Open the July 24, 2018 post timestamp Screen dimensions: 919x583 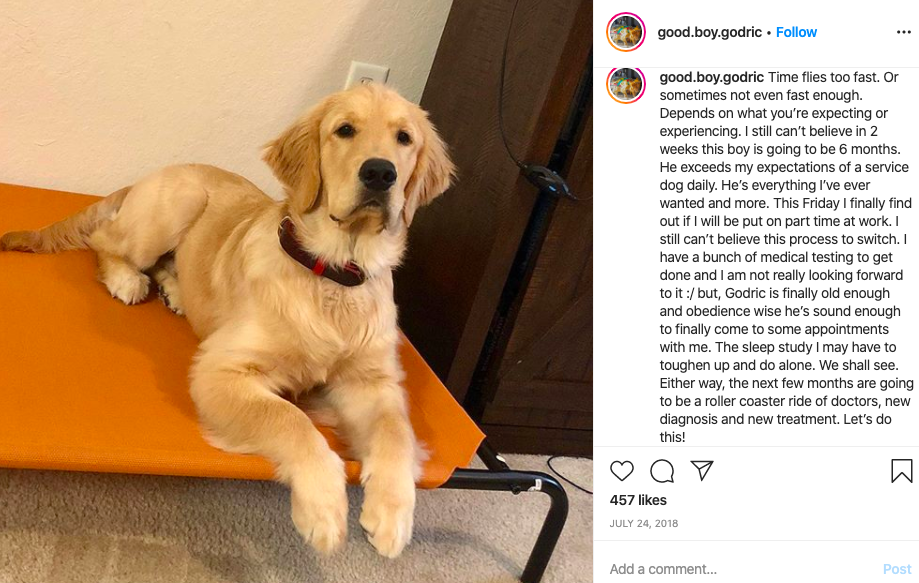click(644, 523)
